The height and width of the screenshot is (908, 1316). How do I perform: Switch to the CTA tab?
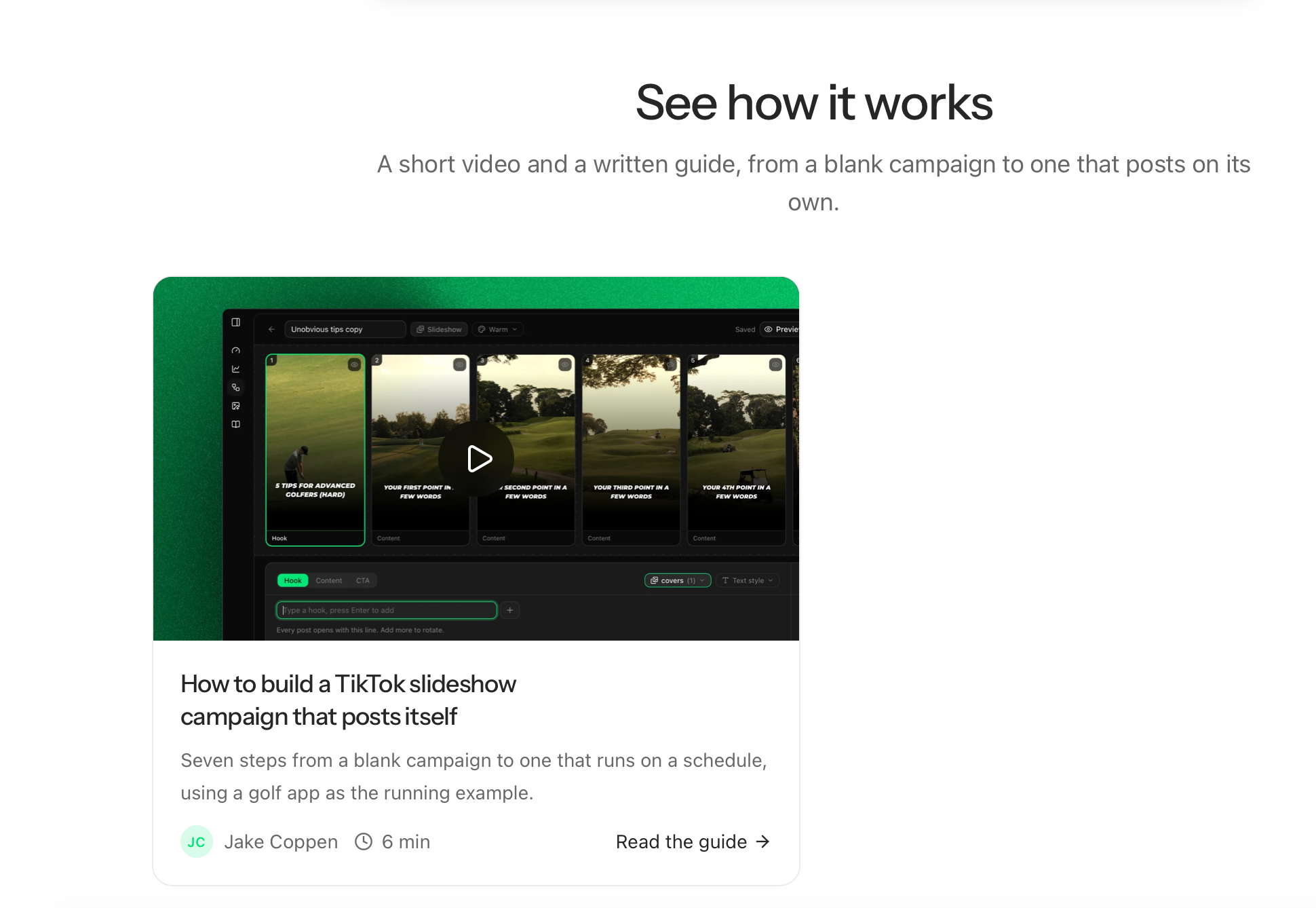[363, 580]
